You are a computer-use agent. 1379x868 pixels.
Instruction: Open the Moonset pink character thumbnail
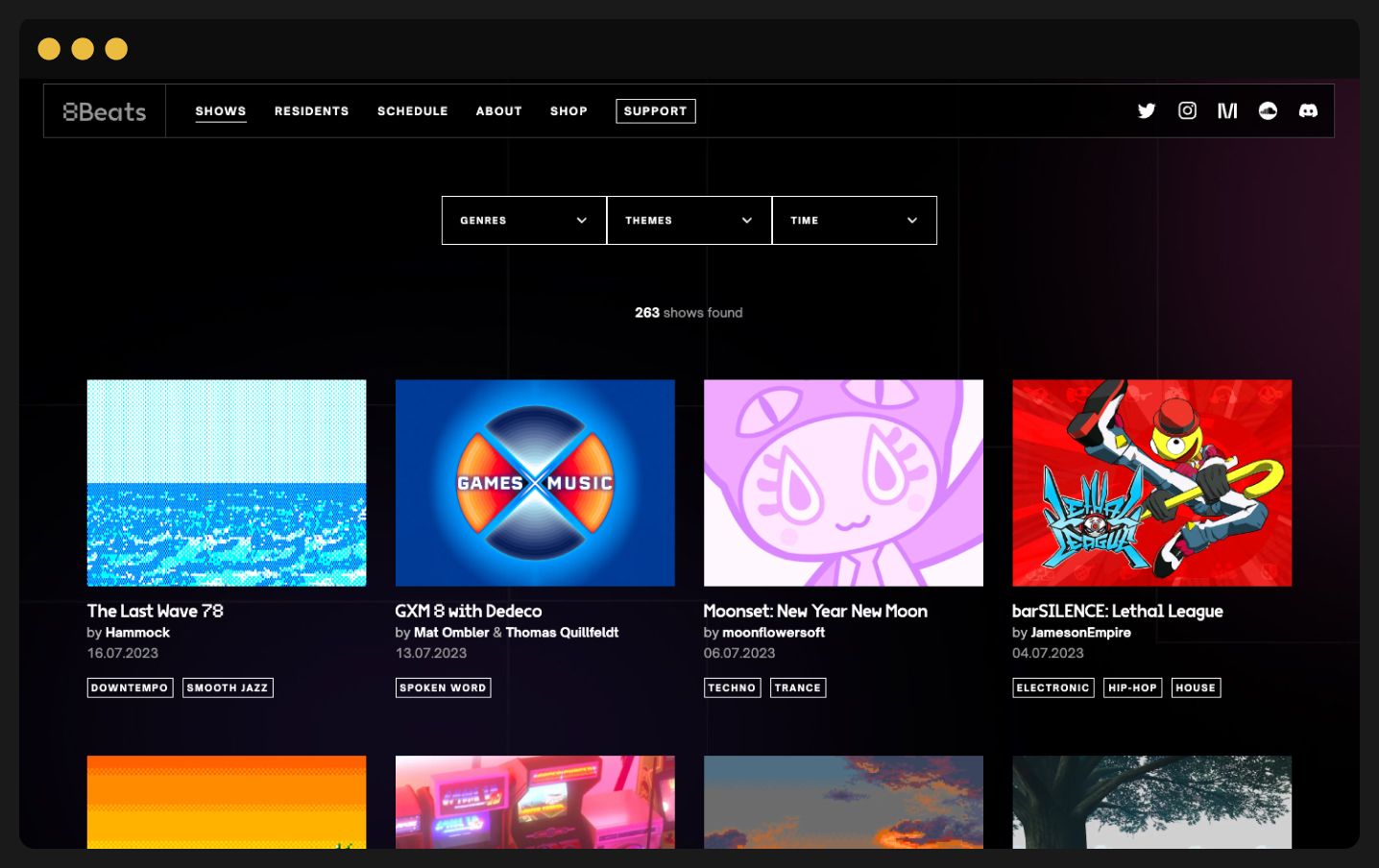click(843, 483)
